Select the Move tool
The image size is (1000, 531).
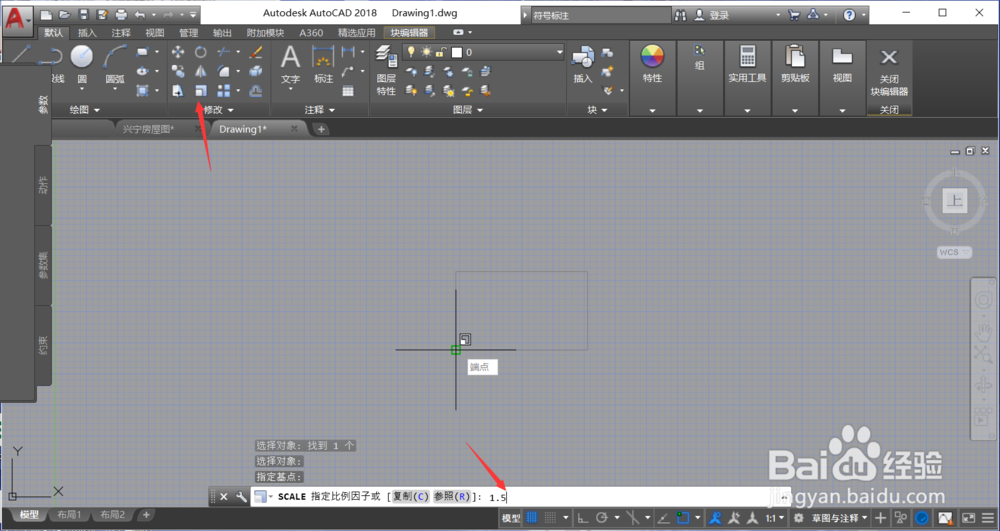[x=178, y=52]
